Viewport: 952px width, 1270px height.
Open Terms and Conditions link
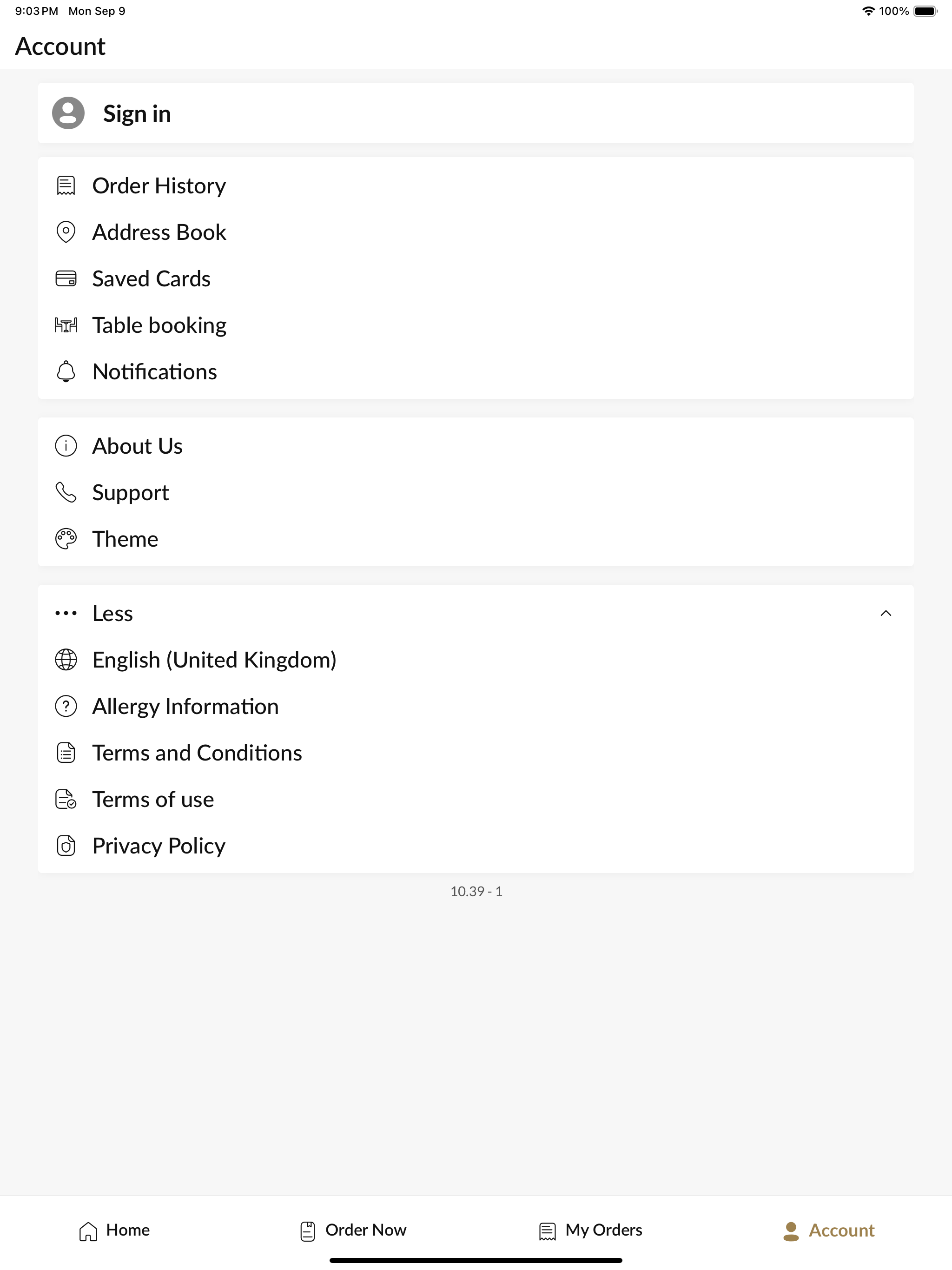[476, 753]
